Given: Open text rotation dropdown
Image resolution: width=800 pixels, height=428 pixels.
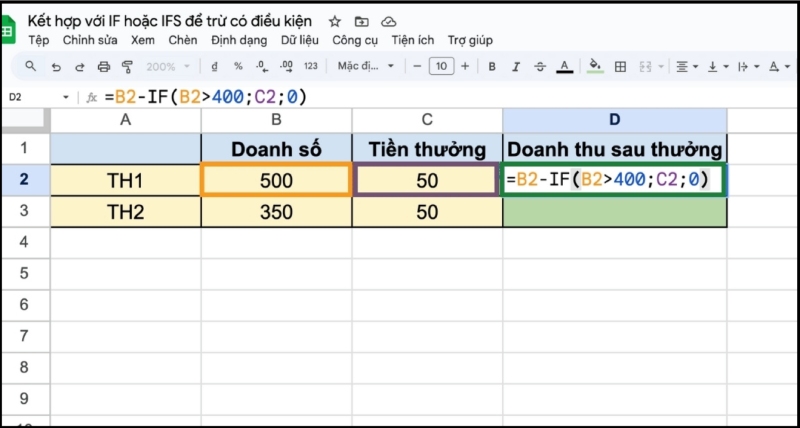Looking at the screenshot, I should [780, 66].
